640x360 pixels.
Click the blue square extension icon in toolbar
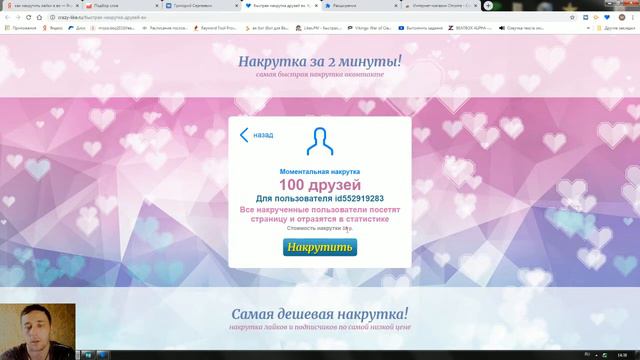tap(585, 18)
